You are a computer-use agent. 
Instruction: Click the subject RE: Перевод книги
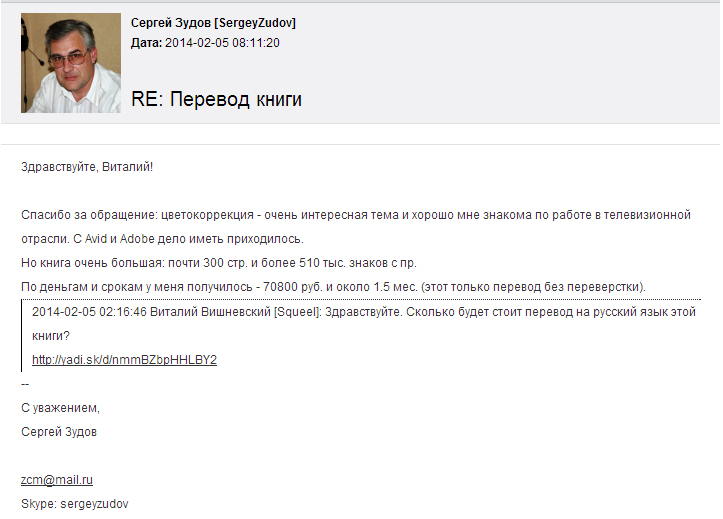(x=216, y=99)
